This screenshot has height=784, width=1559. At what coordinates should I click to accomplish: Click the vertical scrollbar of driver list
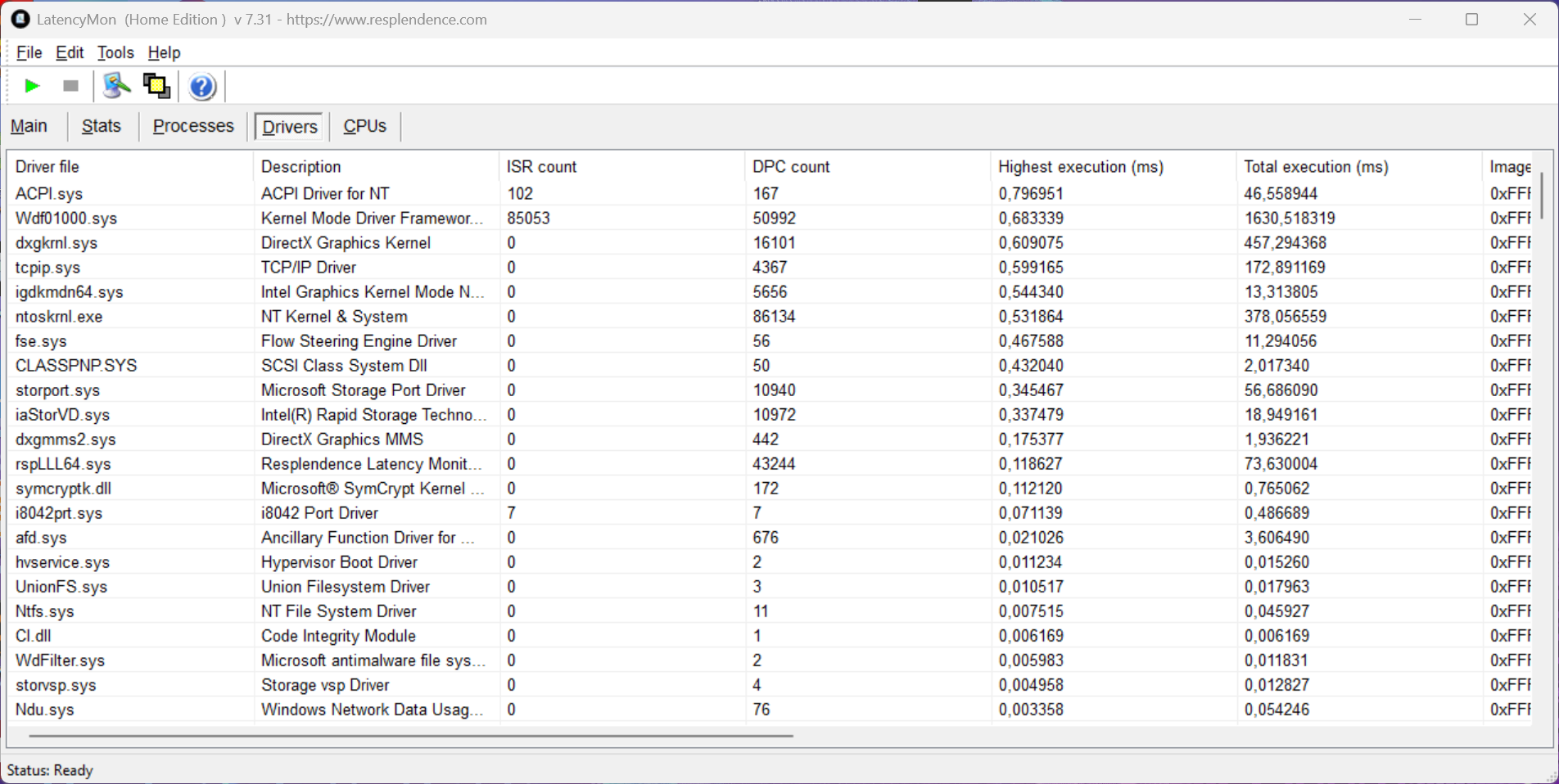click(1542, 196)
